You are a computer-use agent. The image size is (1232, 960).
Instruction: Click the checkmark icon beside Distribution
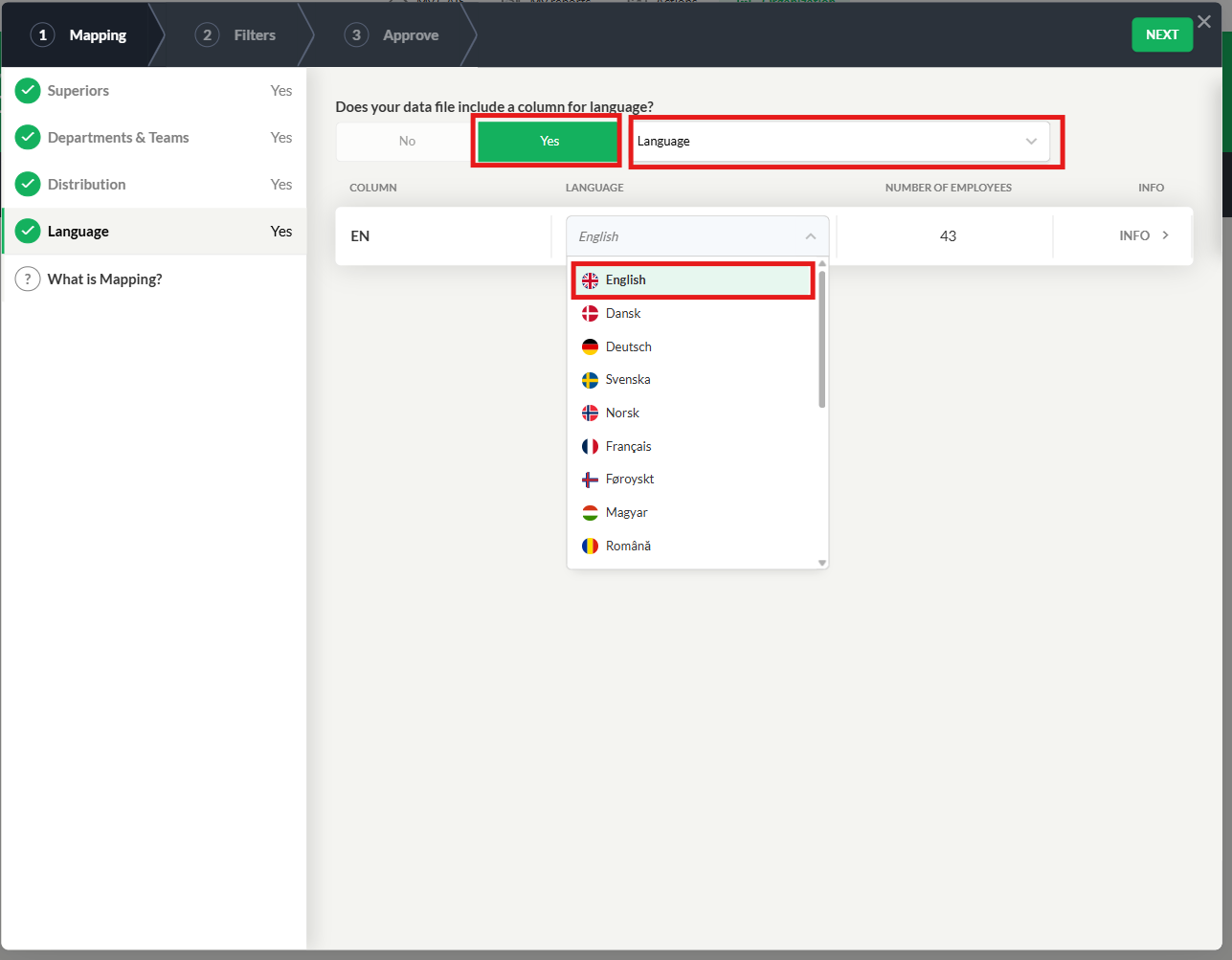pyautogui.click(x=28, y=184)
